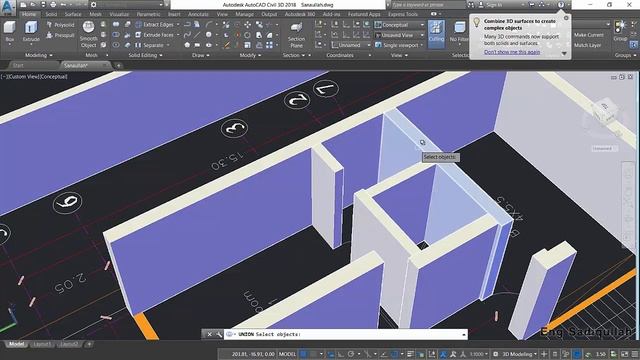Open the Help question mark icon
Viewport: 640px width, 360px height.
point(561,5)
